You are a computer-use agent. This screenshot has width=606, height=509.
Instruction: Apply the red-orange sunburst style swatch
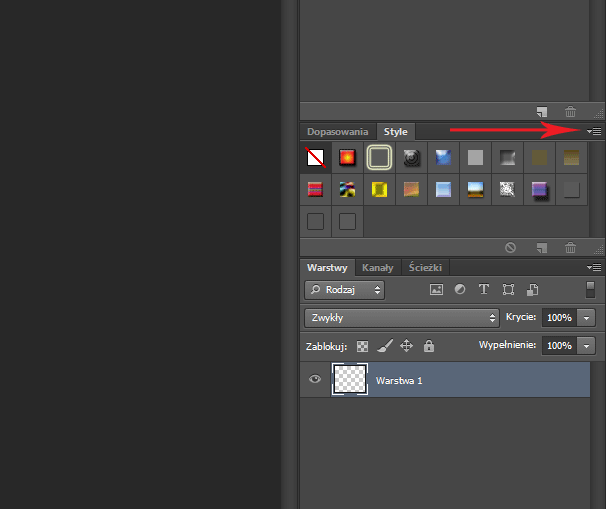(x=347, y=157)
